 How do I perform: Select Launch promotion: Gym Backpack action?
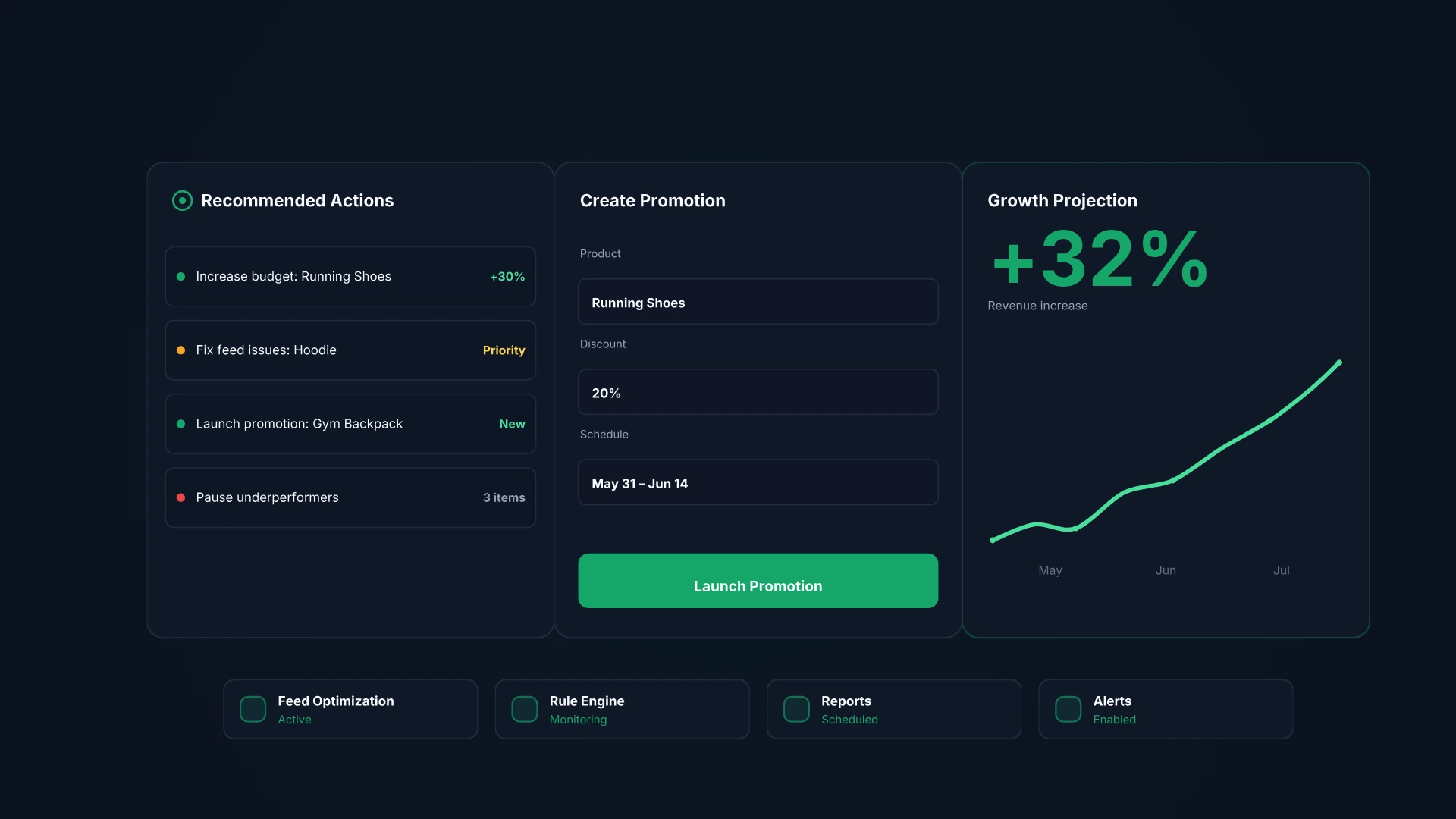coord(350,424)
